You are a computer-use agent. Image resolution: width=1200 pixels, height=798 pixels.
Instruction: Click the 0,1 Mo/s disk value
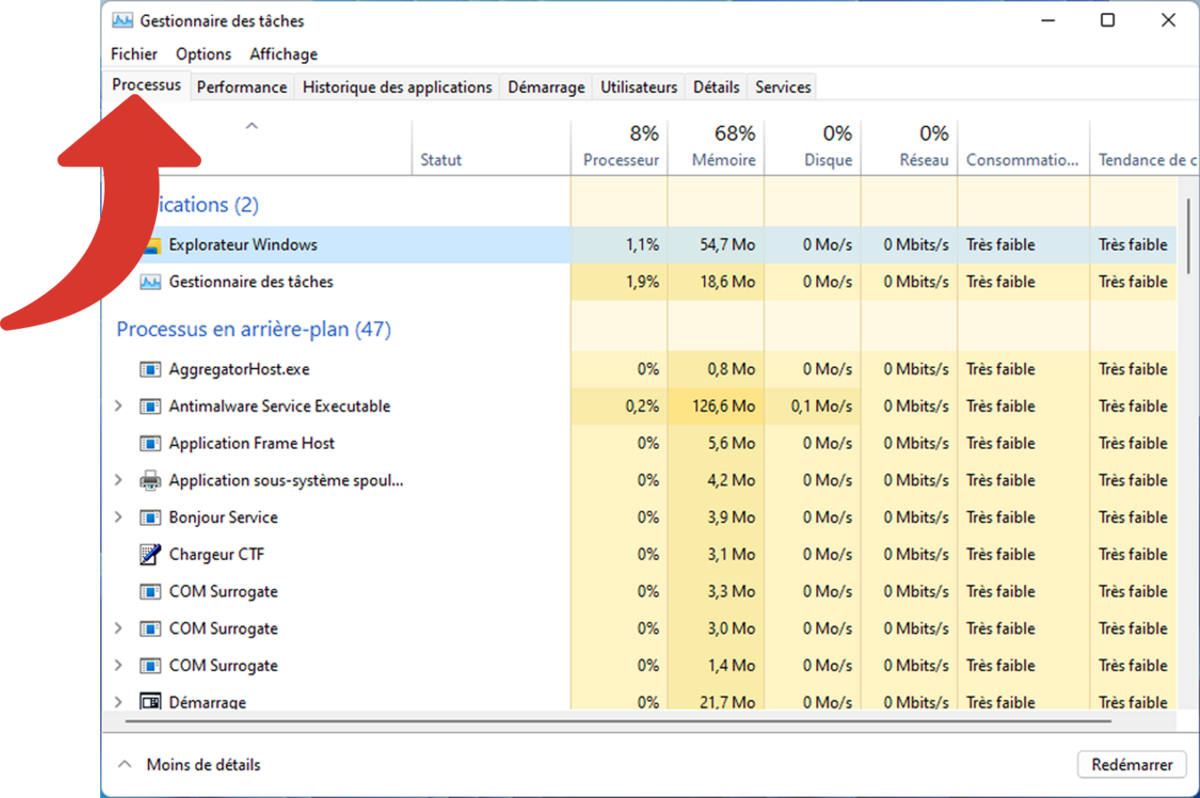pyautogui.click(x=812, y=406)
